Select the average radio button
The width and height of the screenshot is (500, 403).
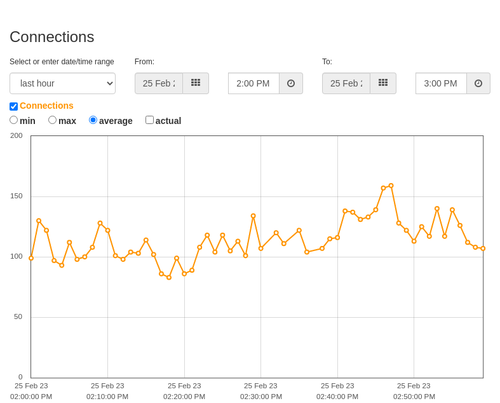93,120
